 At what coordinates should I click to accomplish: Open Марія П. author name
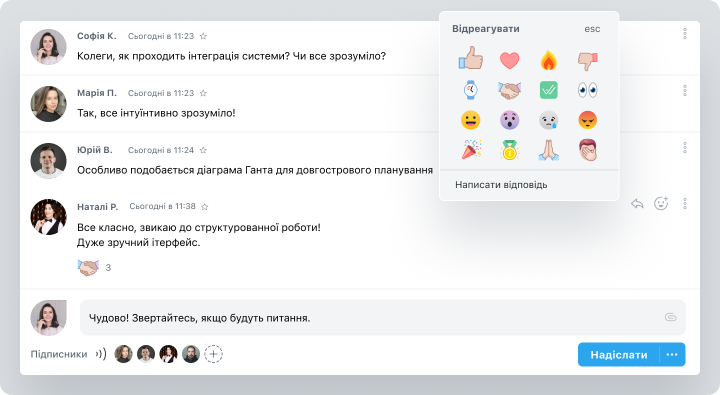tap(96, 93)
